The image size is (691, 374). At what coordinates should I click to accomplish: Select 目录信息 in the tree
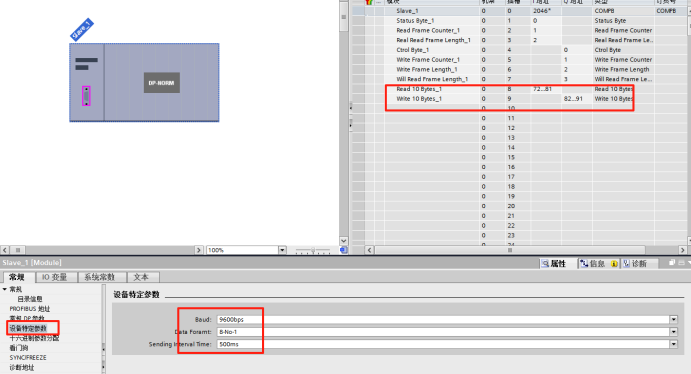[30, 299]
